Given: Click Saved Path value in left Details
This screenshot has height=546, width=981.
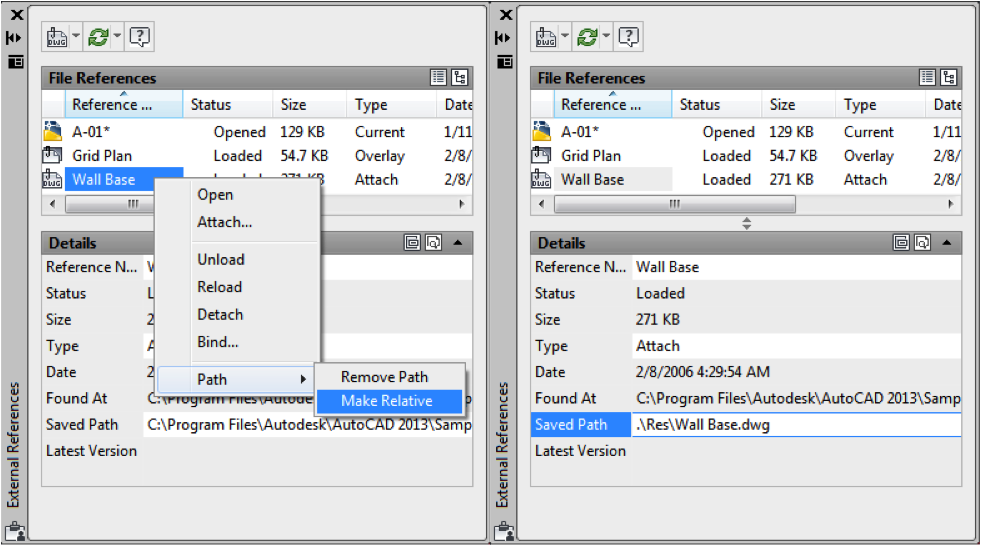Looking at the screenshot, I should [x=308, y=425].
